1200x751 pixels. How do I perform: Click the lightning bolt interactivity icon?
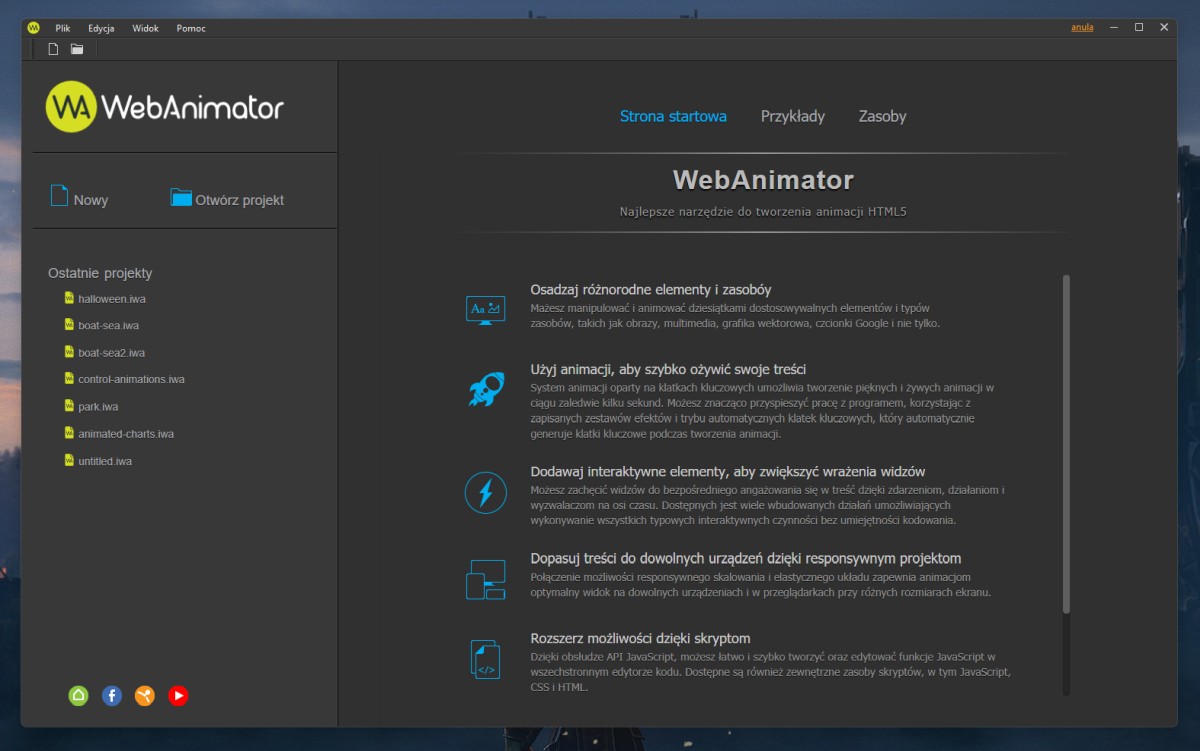point(485,492)
